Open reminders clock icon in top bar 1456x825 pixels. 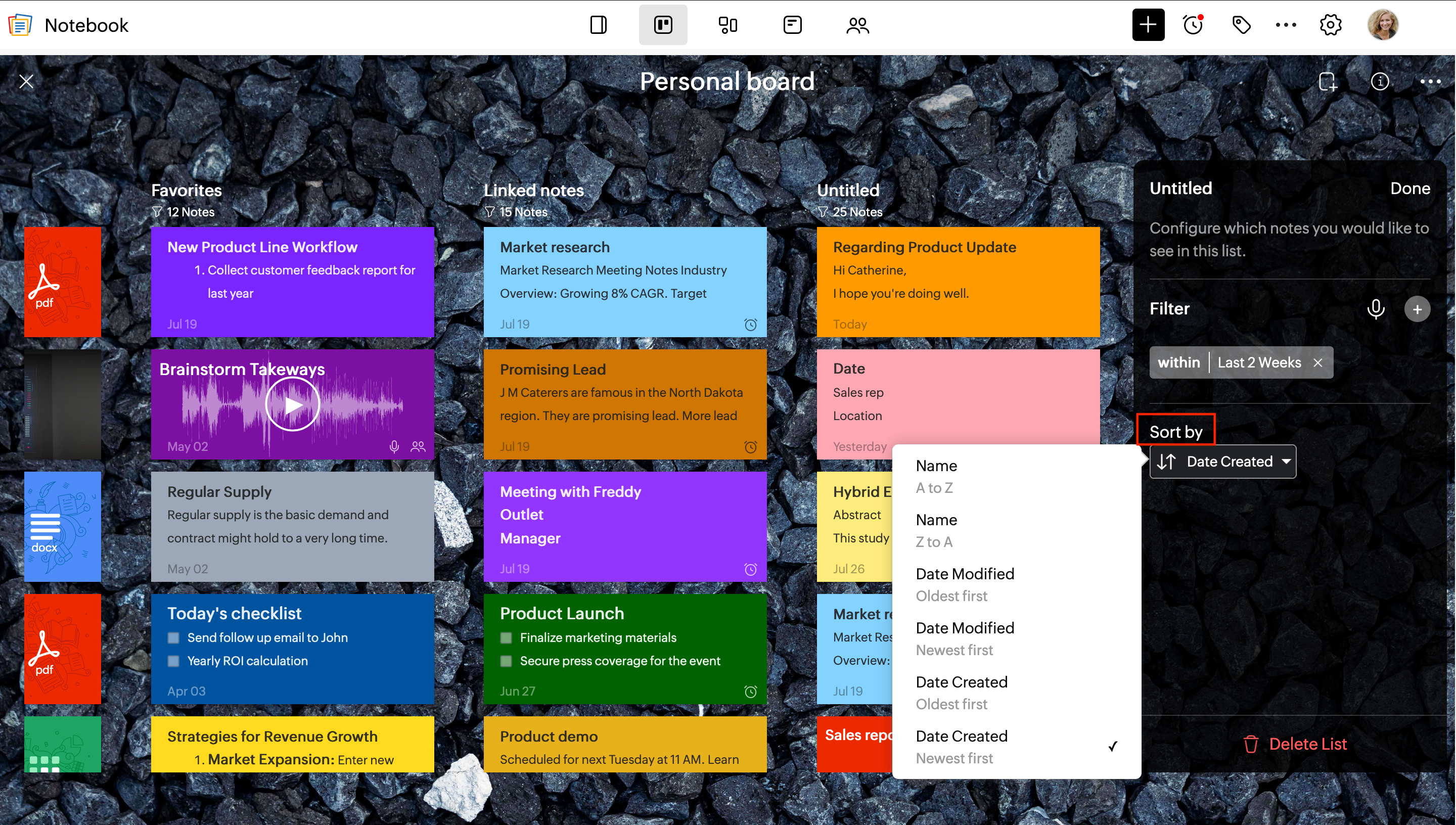1193,25
